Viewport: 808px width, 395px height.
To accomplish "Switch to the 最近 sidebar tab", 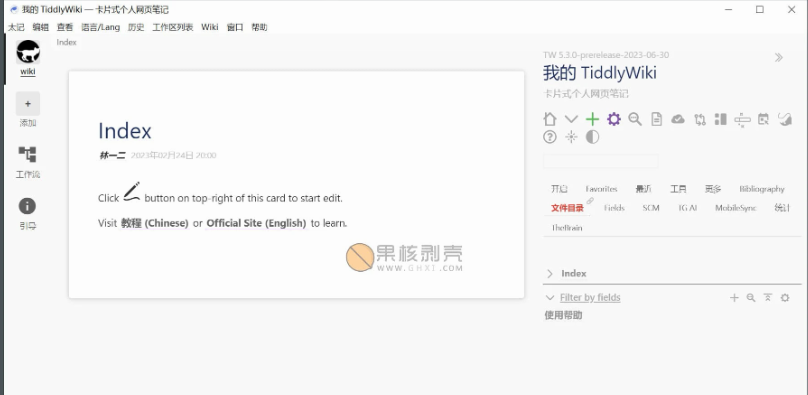I will tap(643, 189).
